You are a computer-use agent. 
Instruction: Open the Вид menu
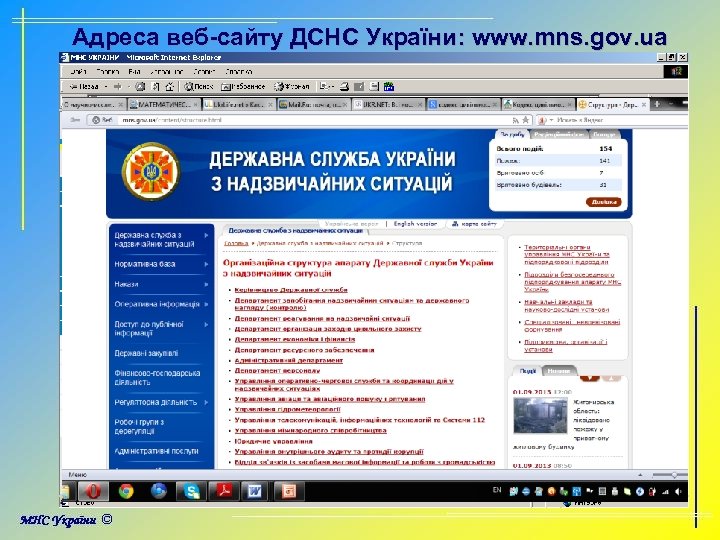[135, 72]
